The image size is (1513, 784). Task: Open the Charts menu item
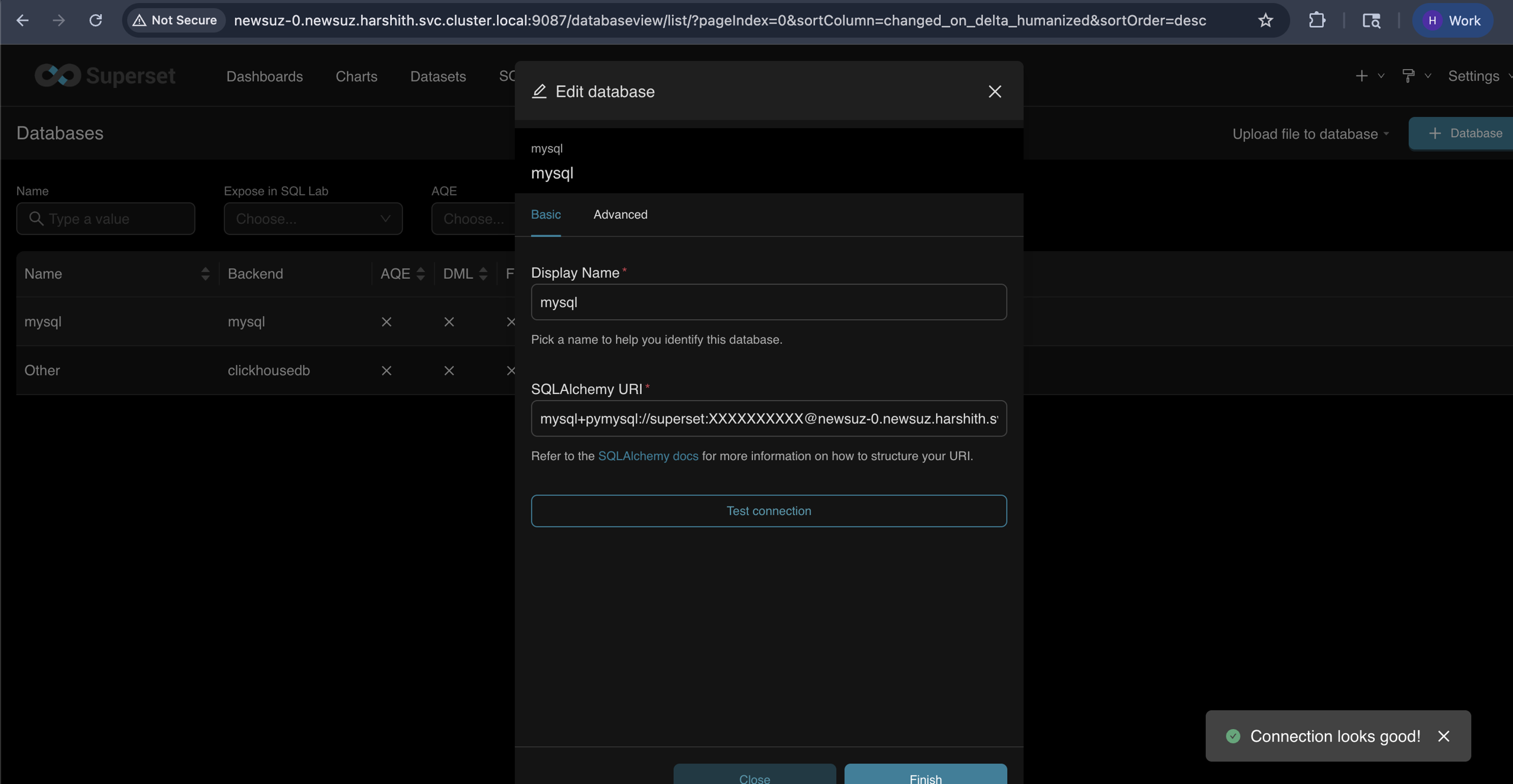pos(356,76)
